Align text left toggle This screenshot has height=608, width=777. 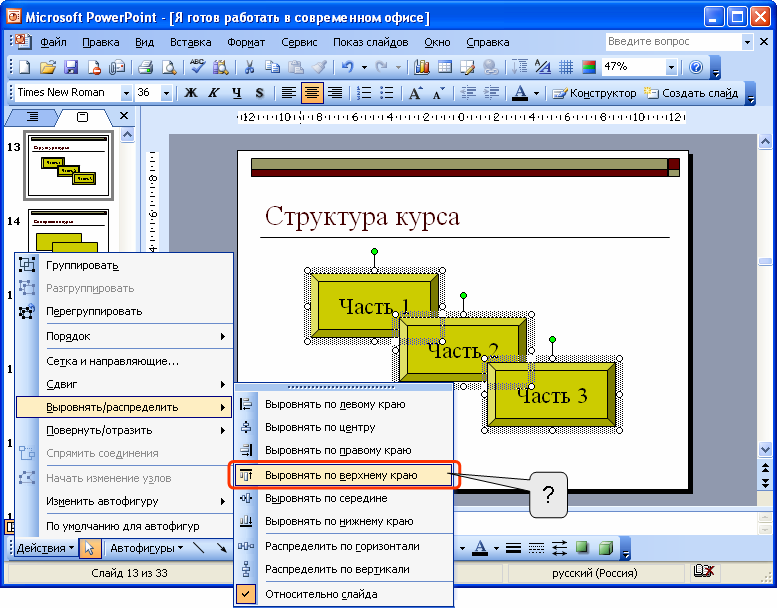[288, 93]
